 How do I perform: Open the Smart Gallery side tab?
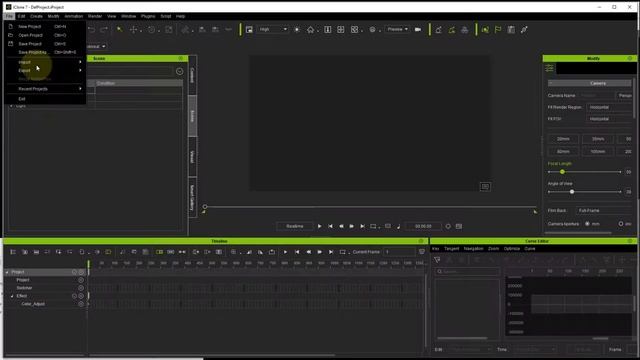pyautogui.click(x=192, y=198)
